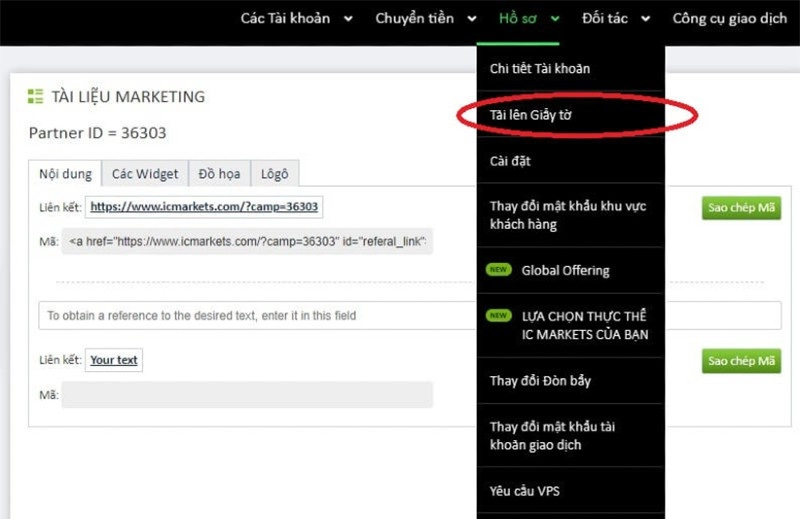This screenshot has width=800, height=519.
Task: Open the Các Tài khoản menu
Action: [x=285, y=18]
